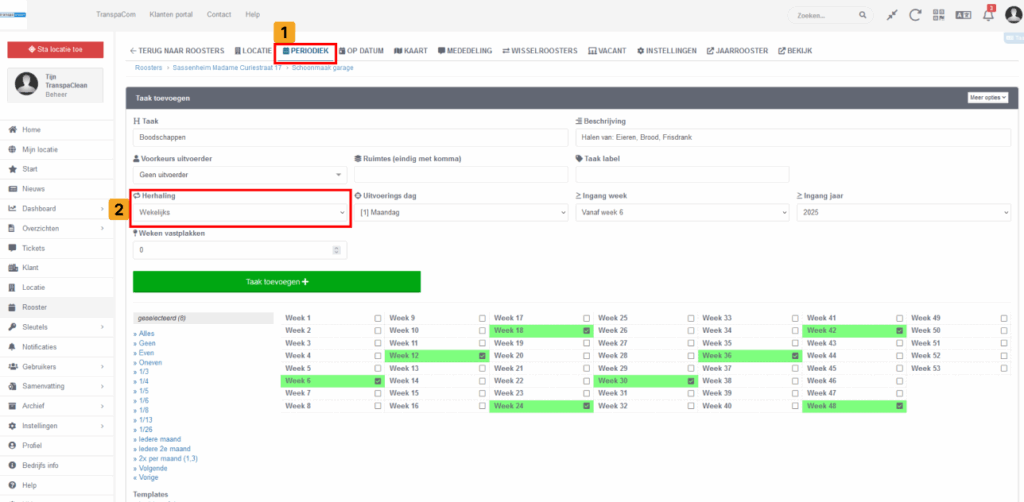Open Bedrijfs info in sidebar
This screenshot has width=1024, height=502.
coord(40,465)
